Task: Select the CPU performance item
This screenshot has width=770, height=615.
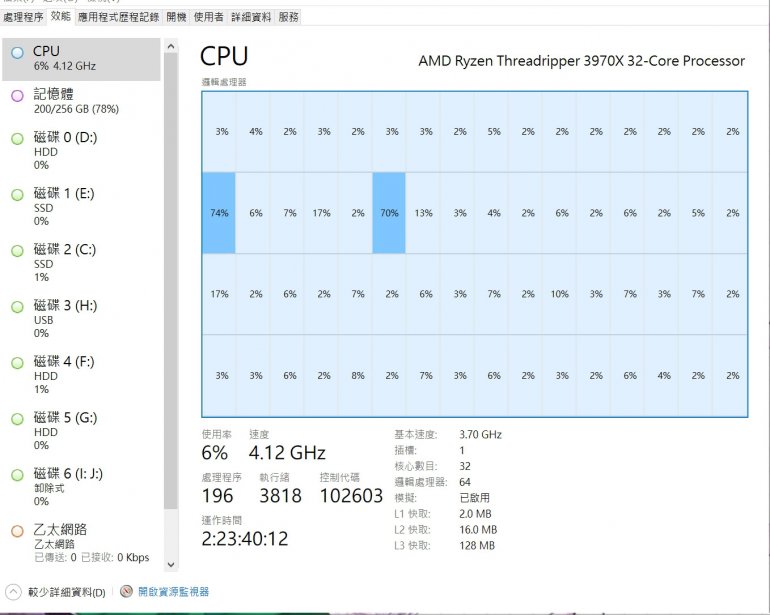Action: pos(80,58)
